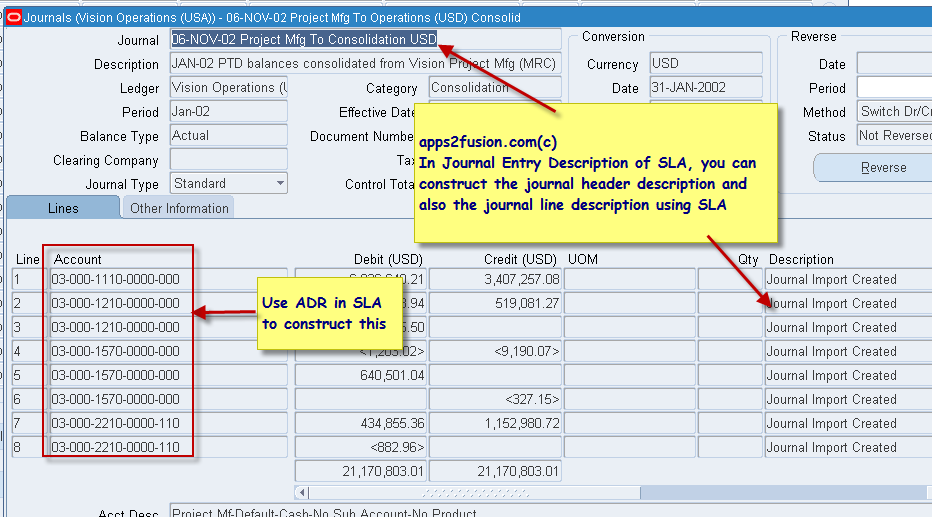
Task: Click the Reverse Method field Switch Dr/Cr
Action: [894, 112]
